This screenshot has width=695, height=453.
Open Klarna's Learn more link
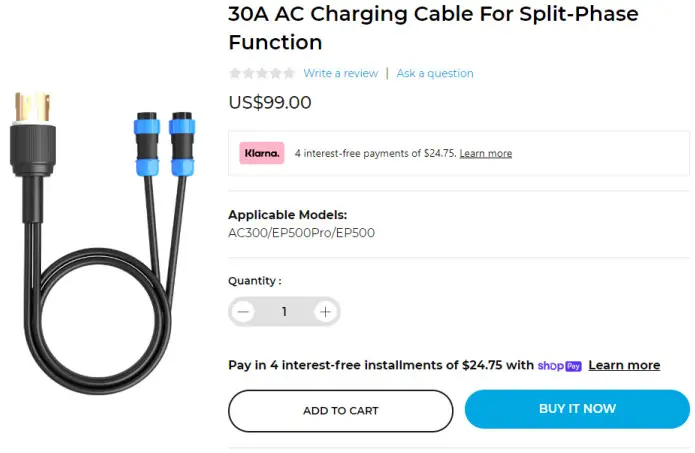[486, 154]
